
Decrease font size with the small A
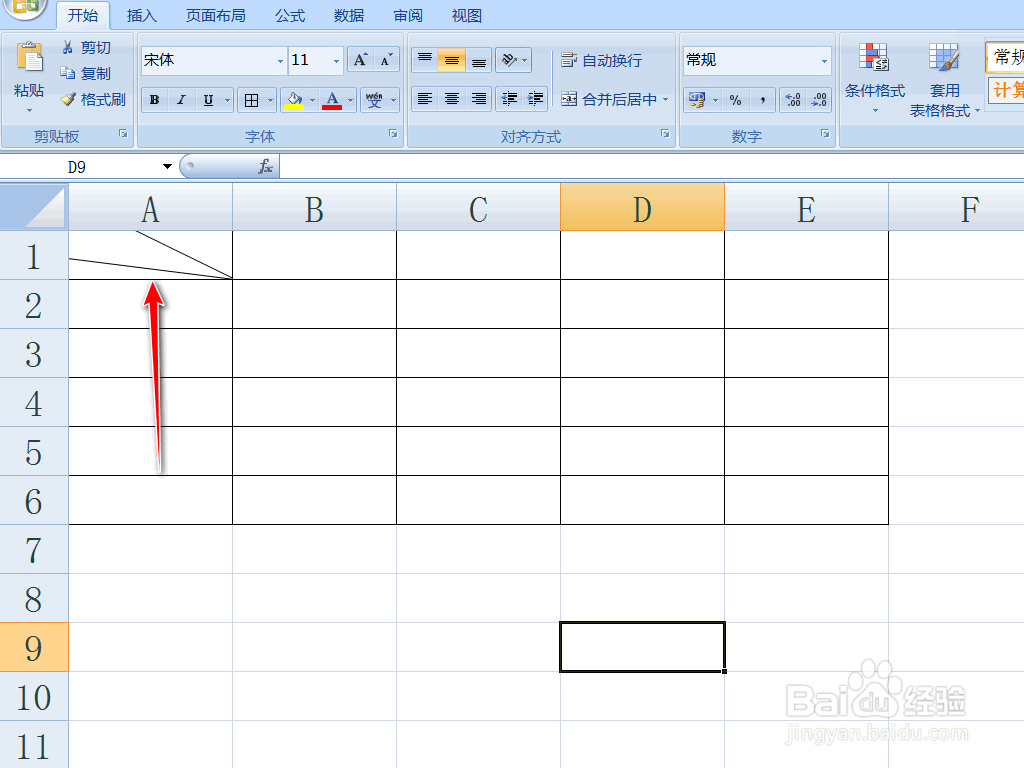[x=386, y=60]
